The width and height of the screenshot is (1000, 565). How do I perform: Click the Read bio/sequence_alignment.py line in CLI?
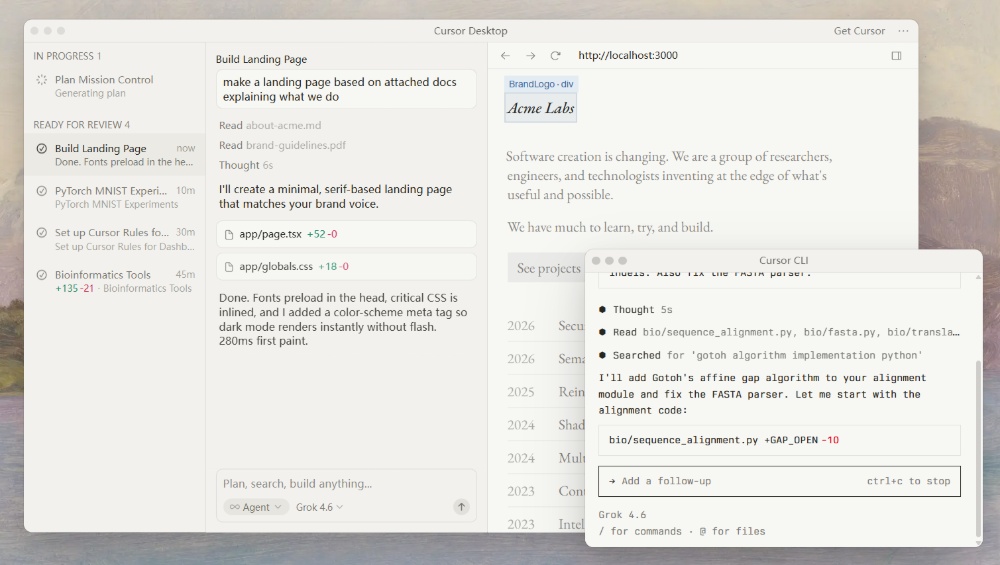[x=779, y=332]
